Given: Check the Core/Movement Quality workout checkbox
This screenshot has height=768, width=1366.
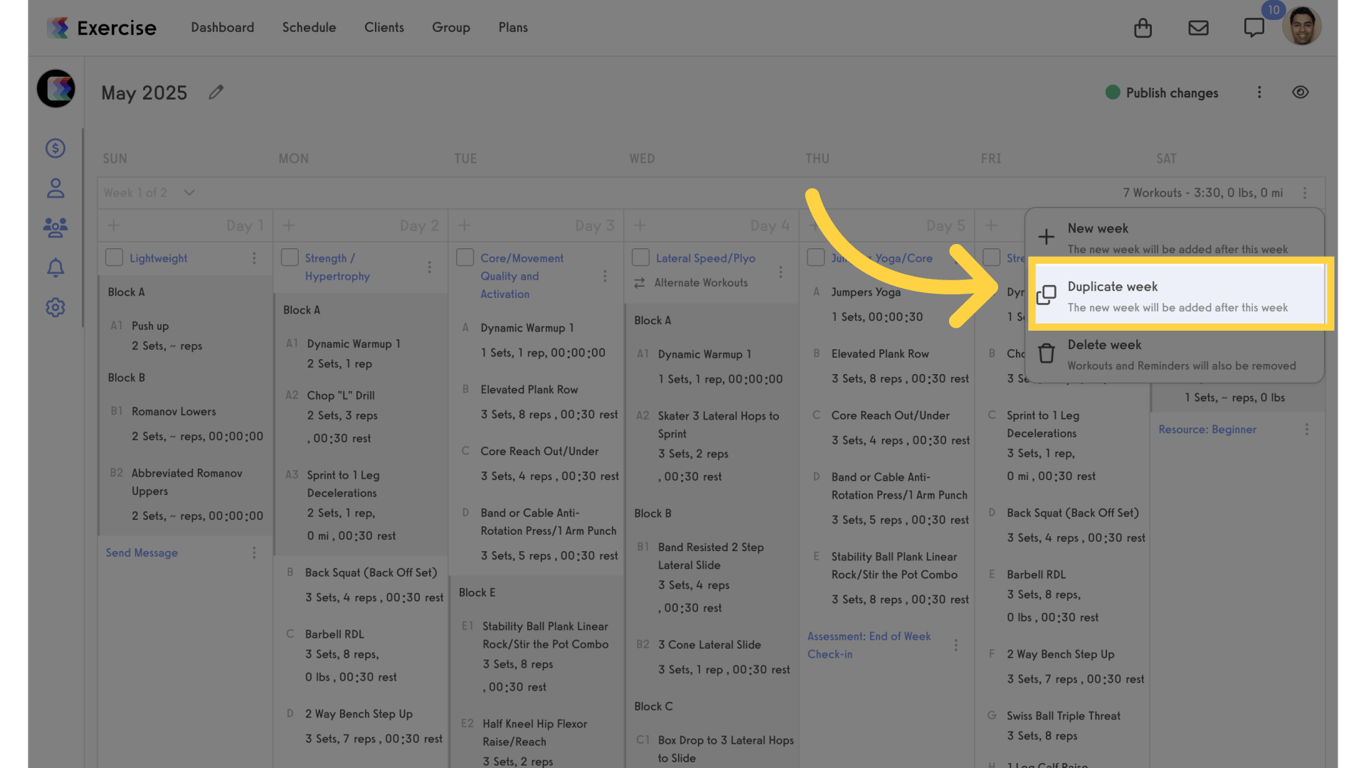Looking at the screenshot, I should [465, 258].
